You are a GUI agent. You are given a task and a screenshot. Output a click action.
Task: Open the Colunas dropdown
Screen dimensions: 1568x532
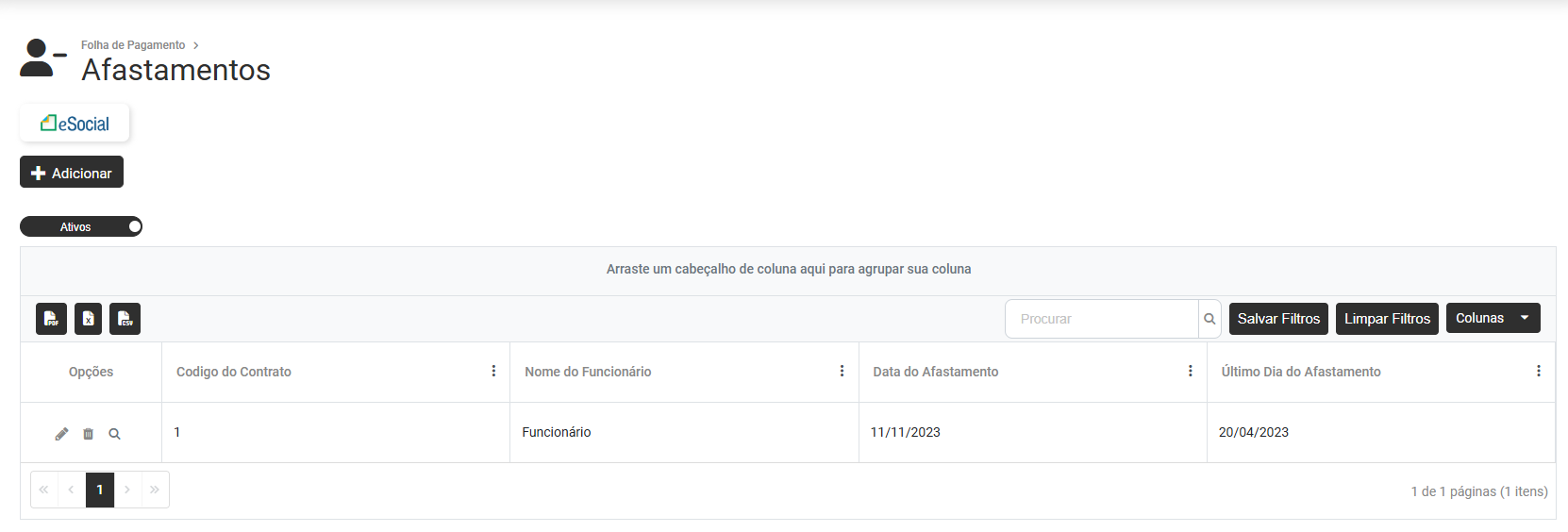(x=1493, y=318)
